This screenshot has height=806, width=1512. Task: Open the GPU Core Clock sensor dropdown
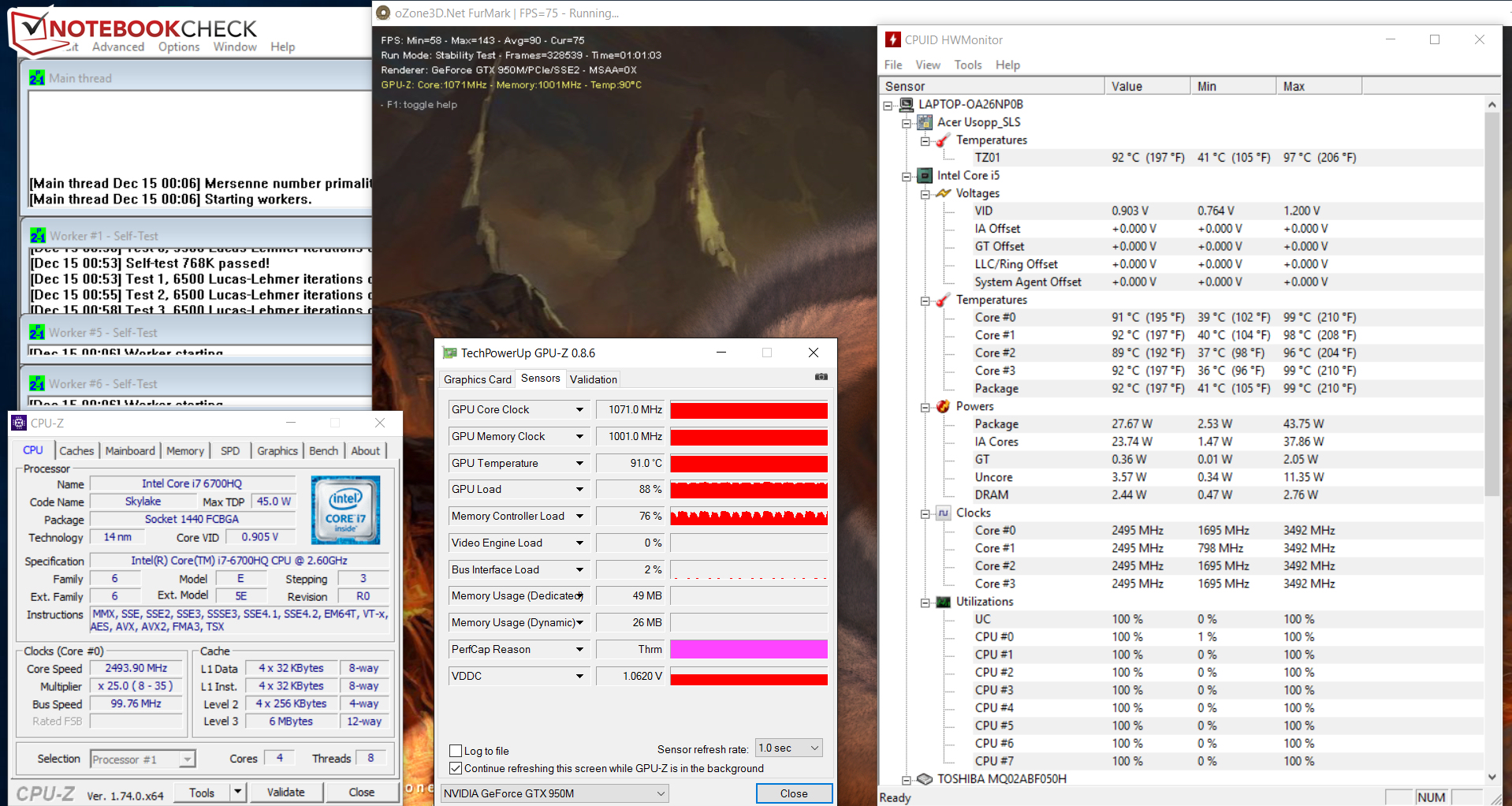(x=579, y=409)
